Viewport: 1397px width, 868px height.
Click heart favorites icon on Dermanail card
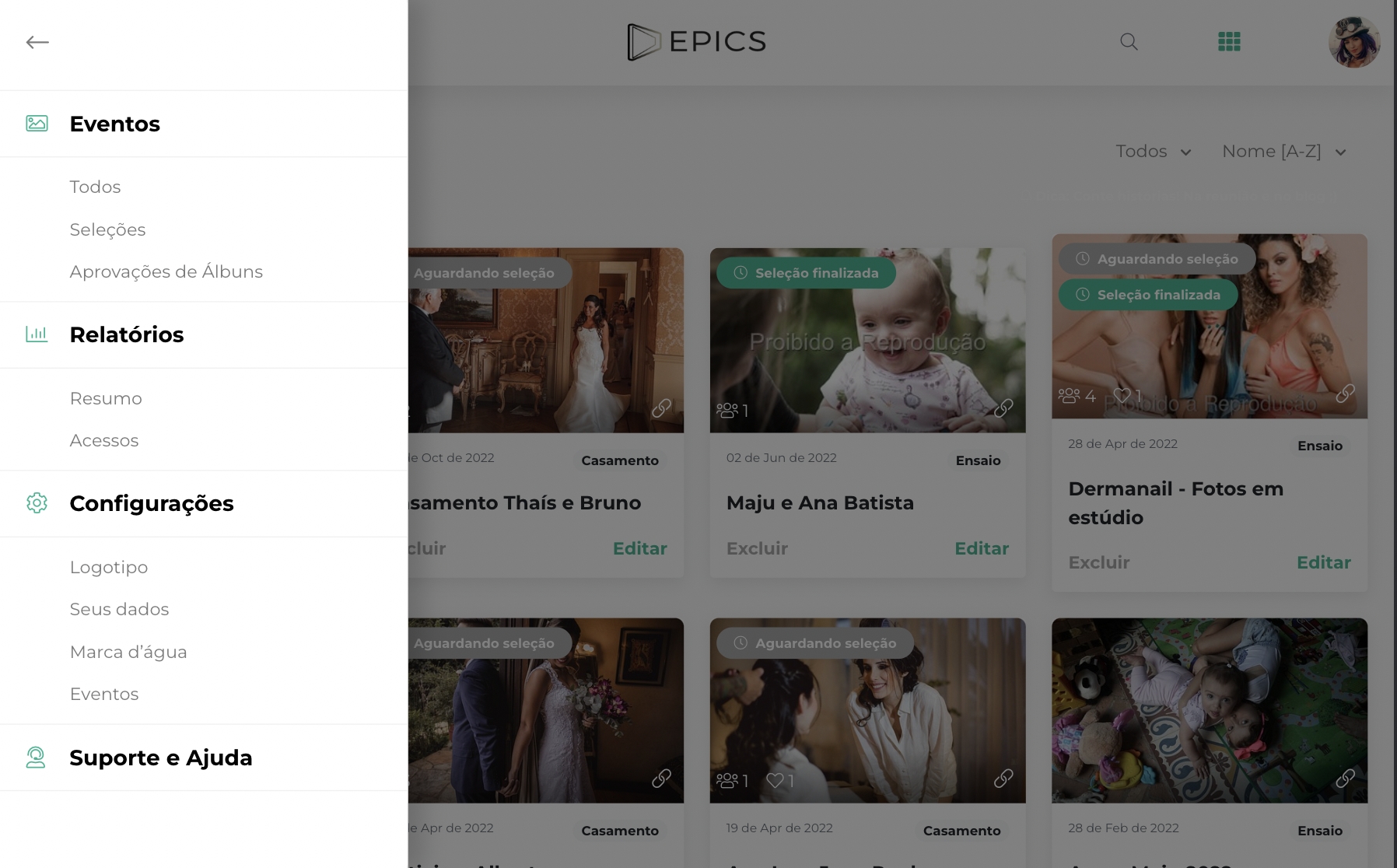[x=1122, y=395]
